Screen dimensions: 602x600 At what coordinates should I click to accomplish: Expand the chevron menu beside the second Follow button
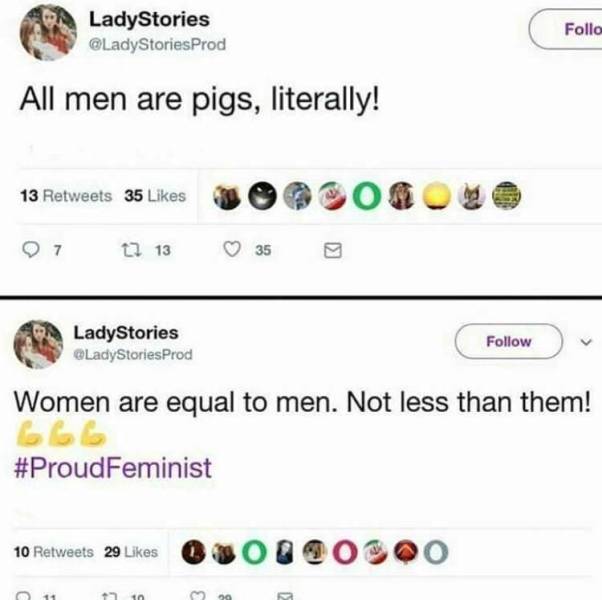(x=587, y=342)
